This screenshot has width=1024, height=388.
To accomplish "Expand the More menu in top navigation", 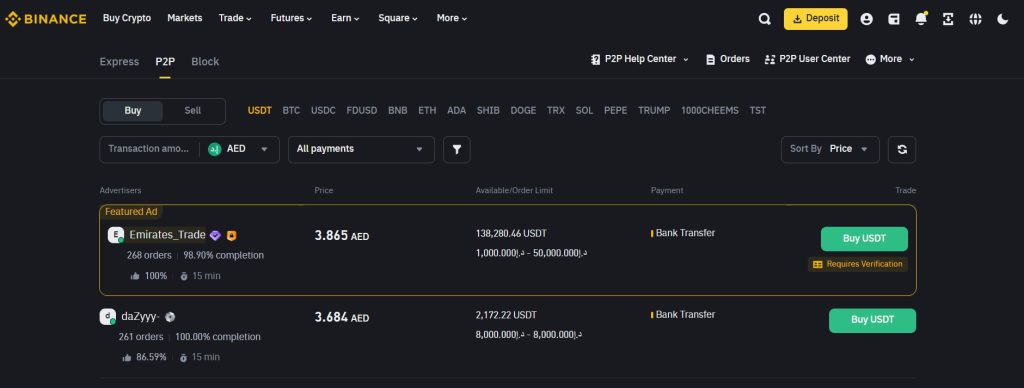I will (452, 18).
